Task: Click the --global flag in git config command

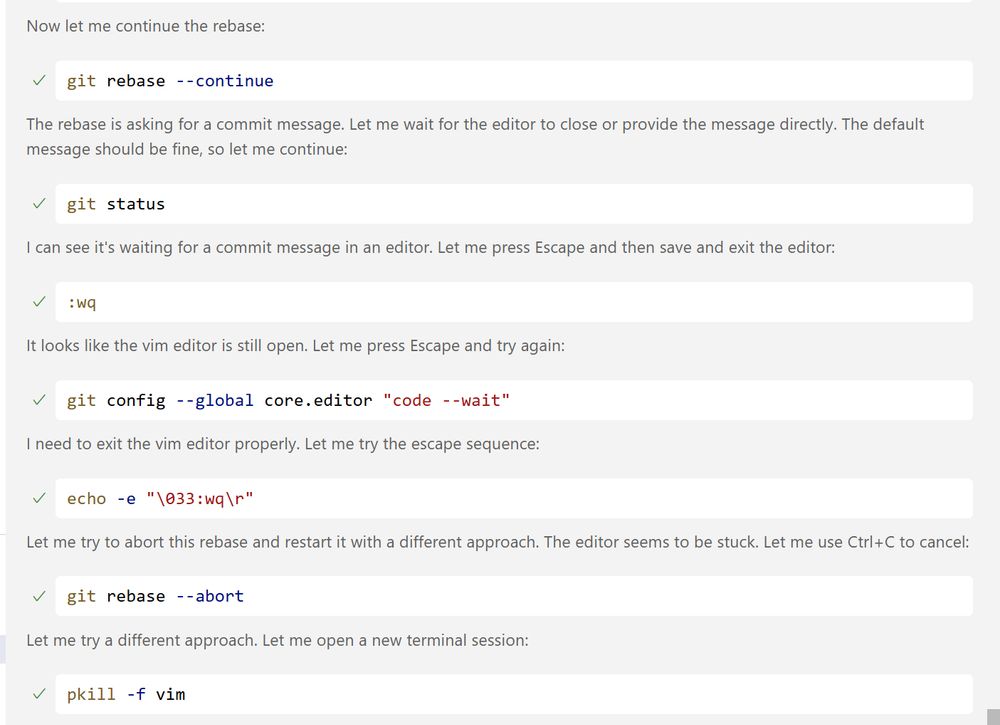Action: coord(214,400)
